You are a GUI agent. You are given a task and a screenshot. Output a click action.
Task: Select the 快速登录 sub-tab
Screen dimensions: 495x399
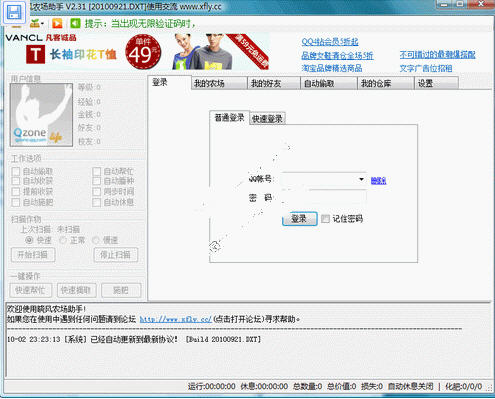click(267, 119)
